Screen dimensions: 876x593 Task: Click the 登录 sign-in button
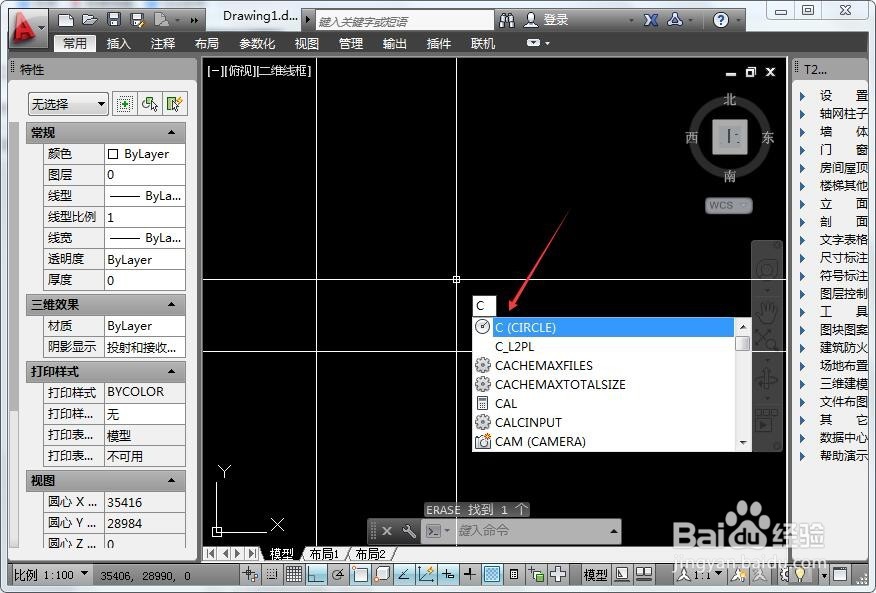(x=547, y=20)
